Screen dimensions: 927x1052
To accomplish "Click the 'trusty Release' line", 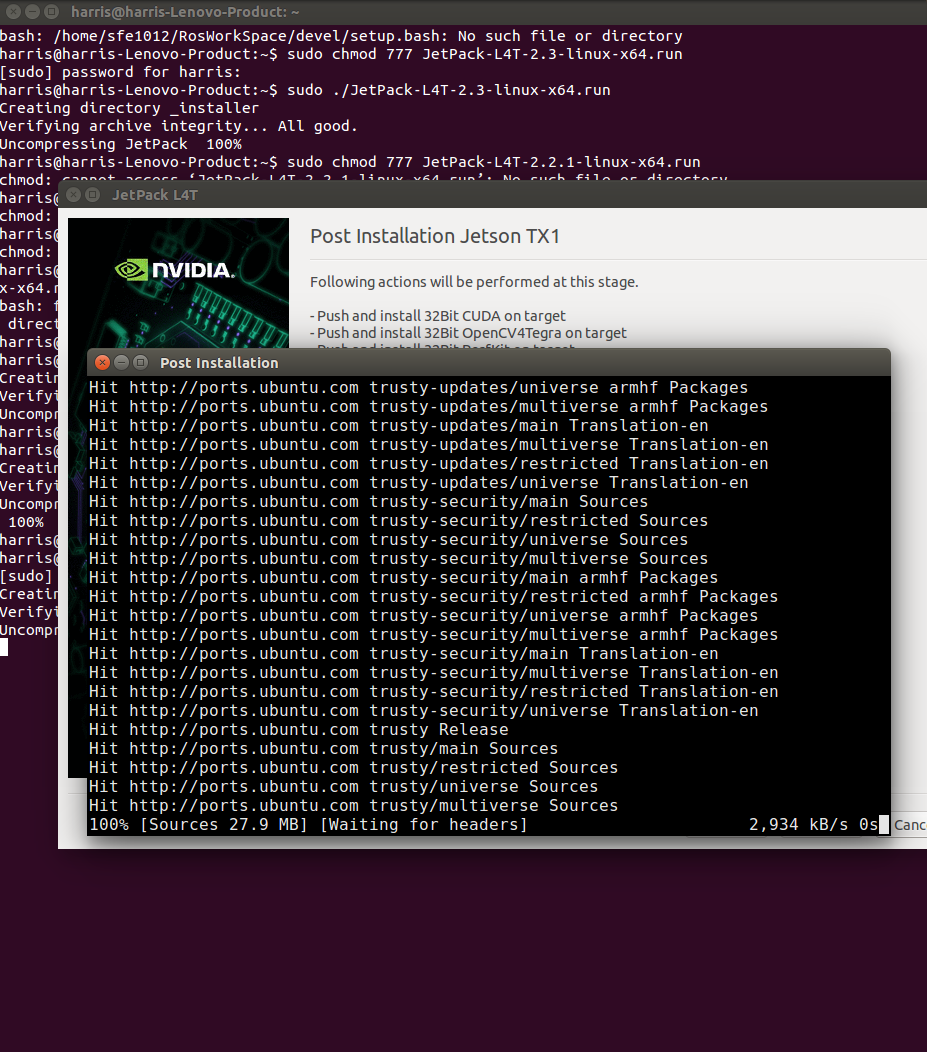I will [298, 729].
